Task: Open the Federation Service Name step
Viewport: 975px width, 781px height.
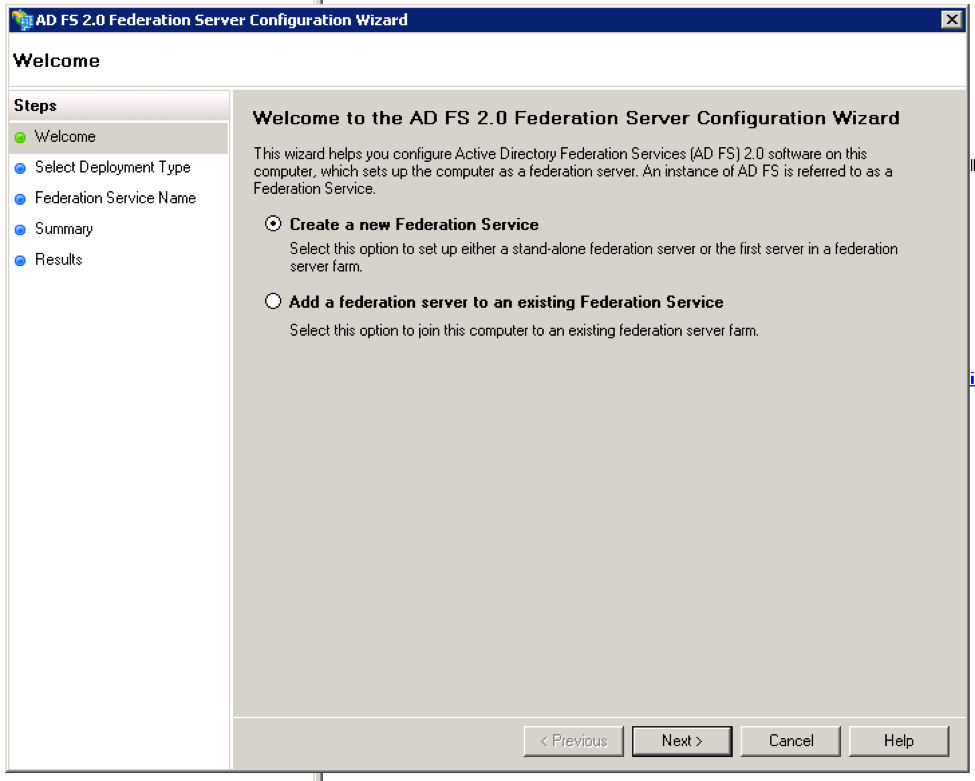Action: coord(116,198)
